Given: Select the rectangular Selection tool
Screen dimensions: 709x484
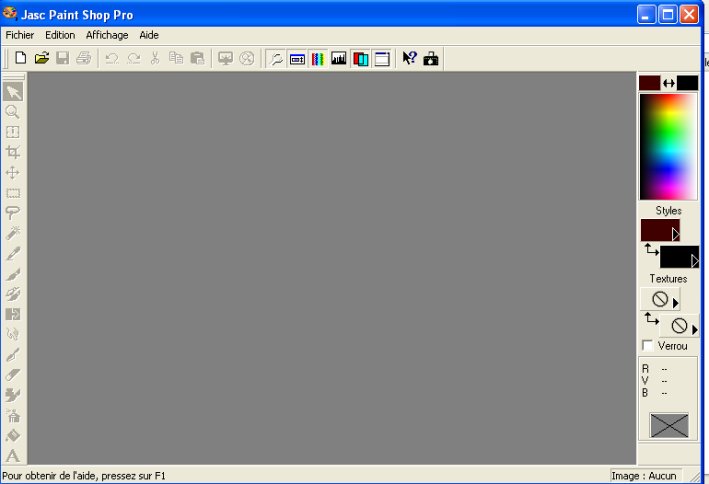Looking at the screenshot, I should [13, 193].
